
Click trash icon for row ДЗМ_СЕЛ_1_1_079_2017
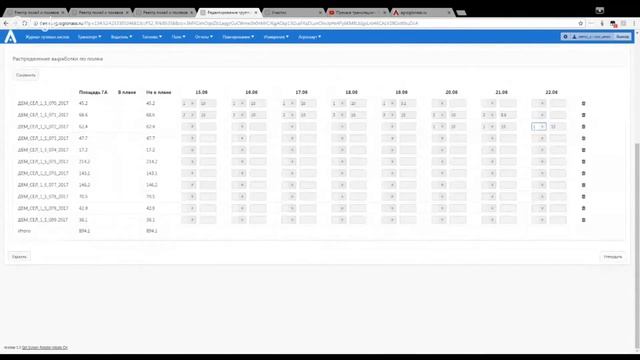point(583,209)
